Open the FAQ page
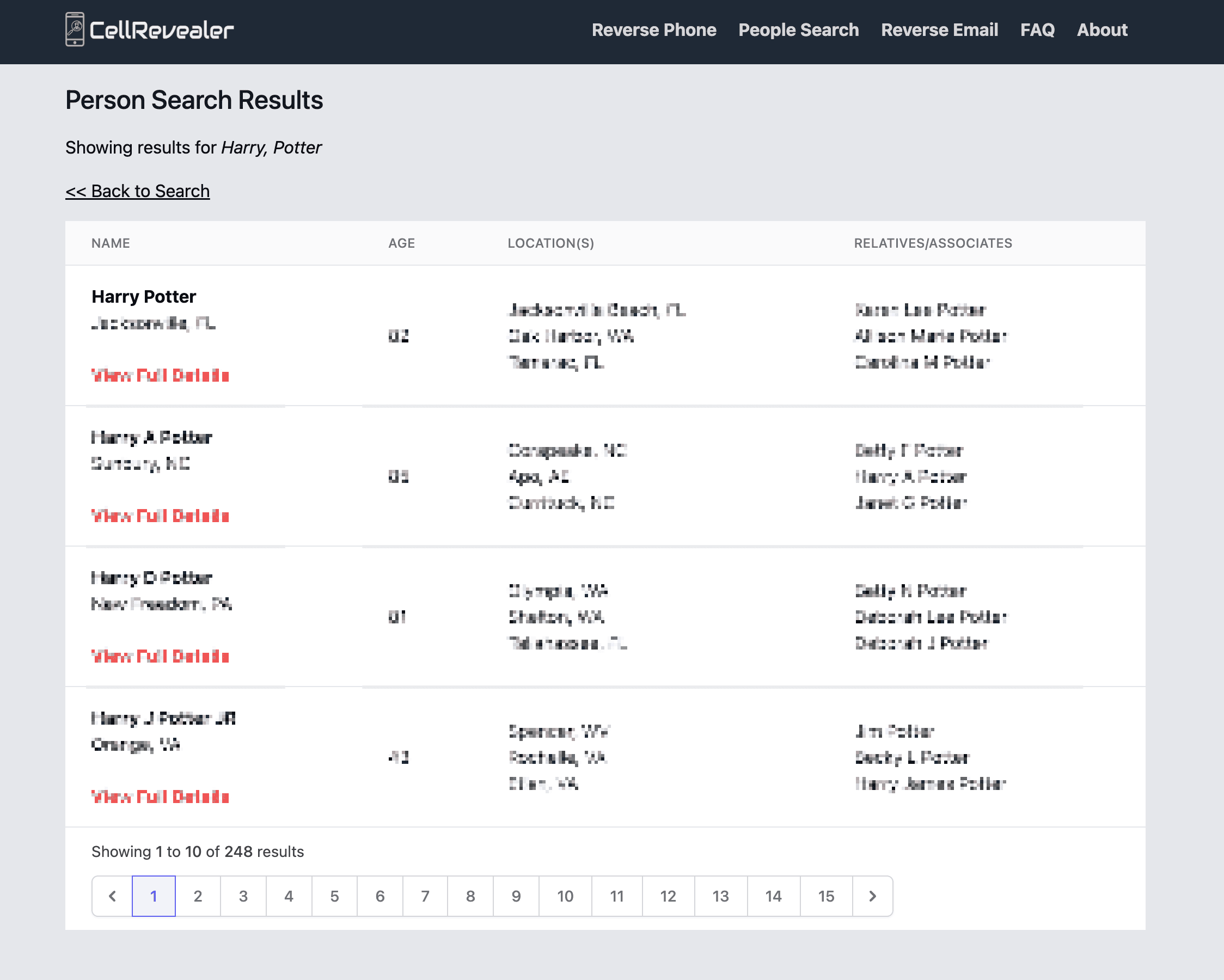The width and height of the screenshot is (1224, 980). pos(1037,29)
